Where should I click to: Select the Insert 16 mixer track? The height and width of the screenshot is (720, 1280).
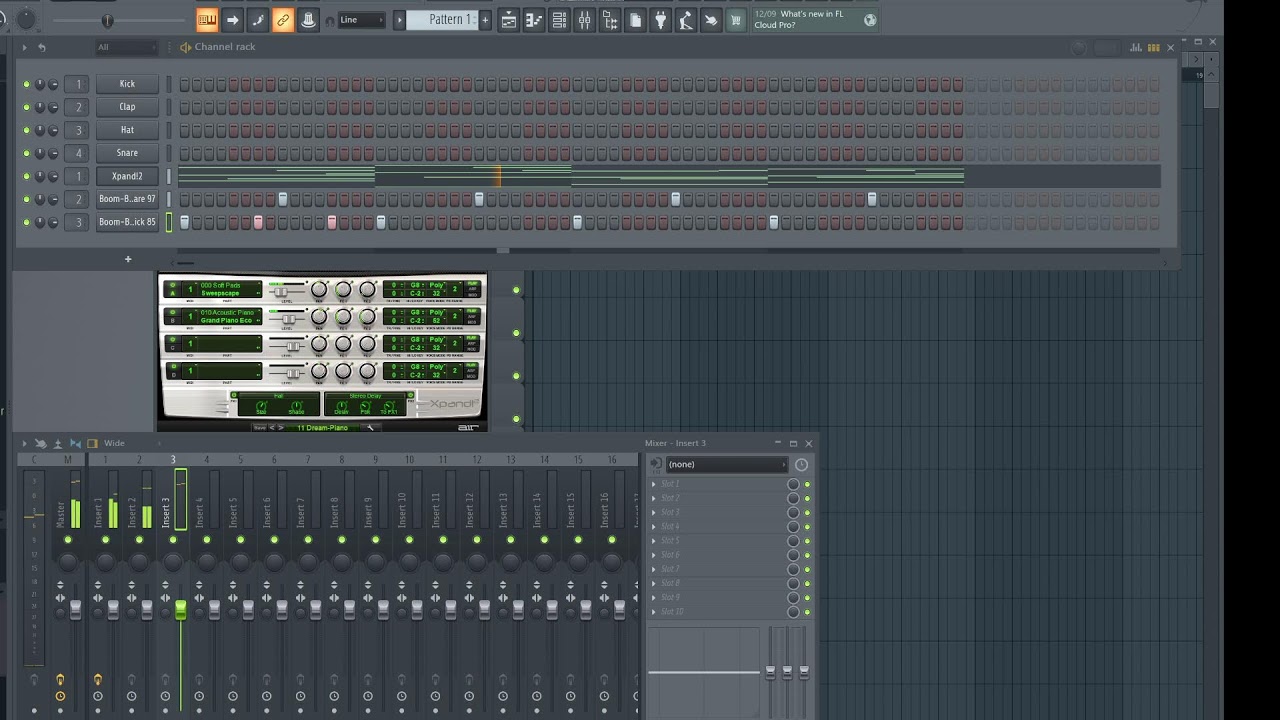point(604,511)
